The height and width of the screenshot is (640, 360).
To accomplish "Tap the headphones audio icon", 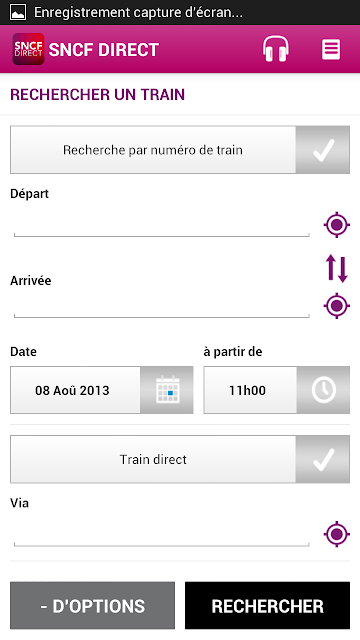I will click(276, 49).
